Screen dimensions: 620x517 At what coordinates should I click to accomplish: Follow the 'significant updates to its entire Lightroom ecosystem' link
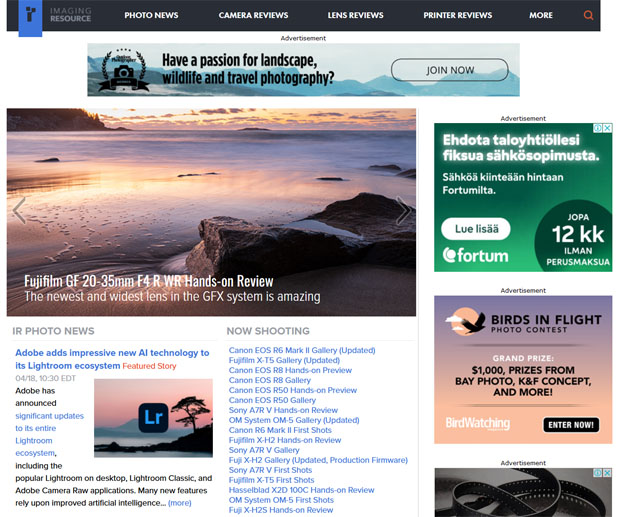pyautogui.click(x=49, y=434)
